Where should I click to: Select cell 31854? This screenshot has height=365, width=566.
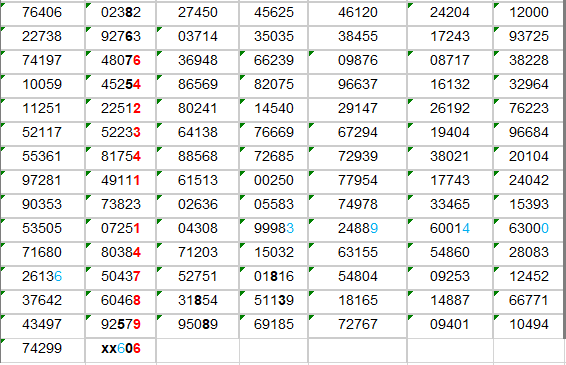[197, 301]
